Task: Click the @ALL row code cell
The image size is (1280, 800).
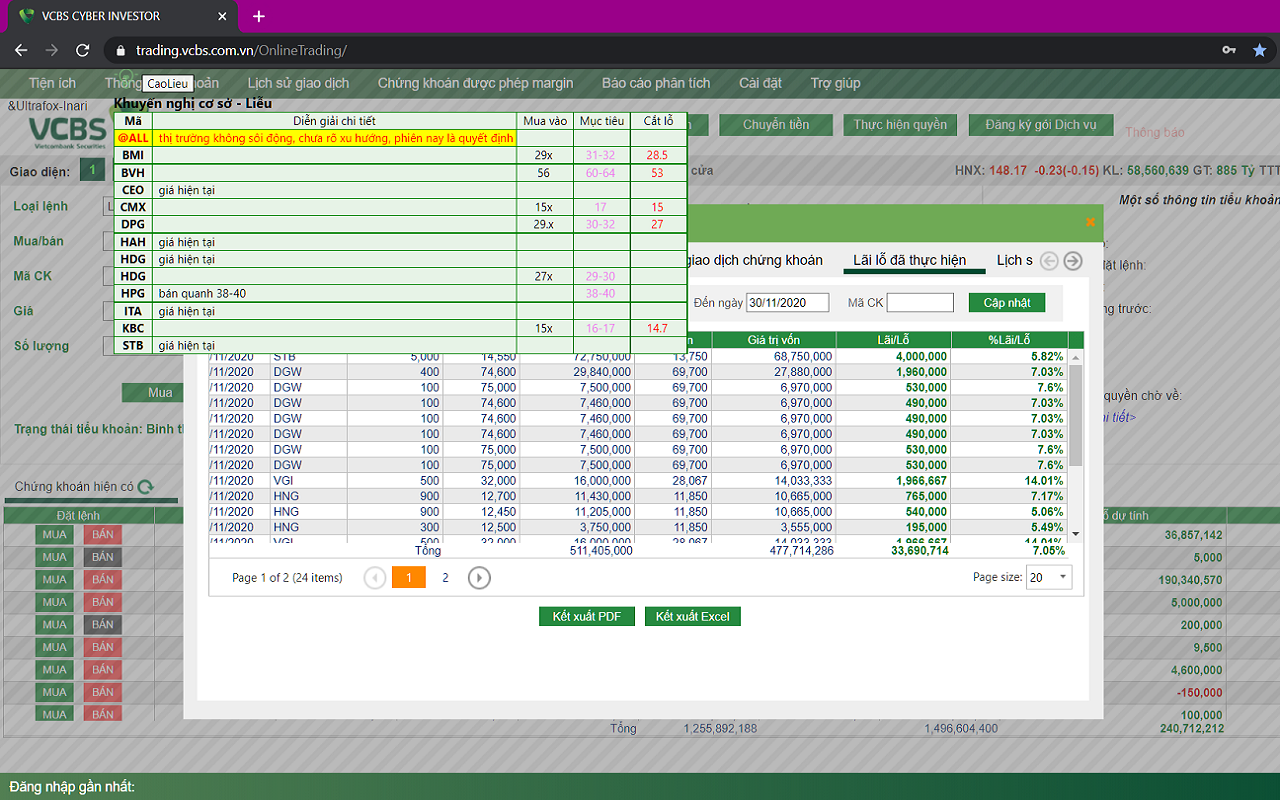Action: [133, 138]
